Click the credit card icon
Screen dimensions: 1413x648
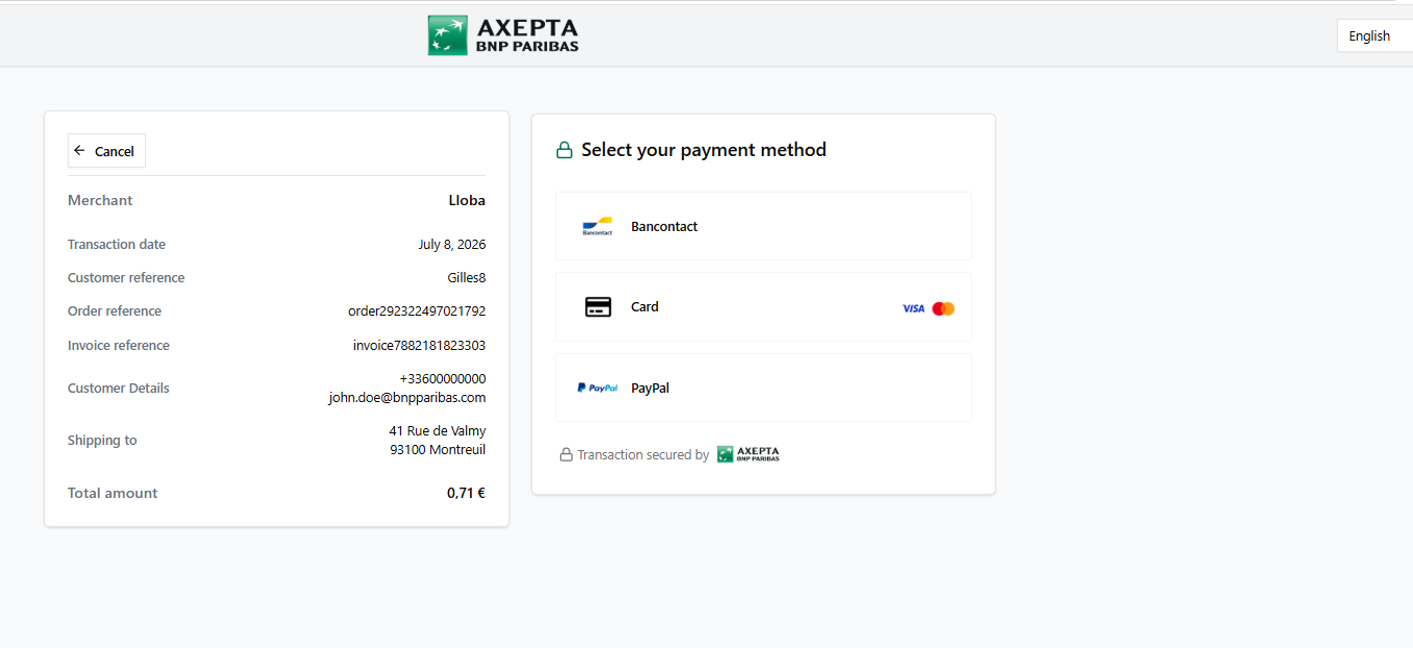point(598,307)
